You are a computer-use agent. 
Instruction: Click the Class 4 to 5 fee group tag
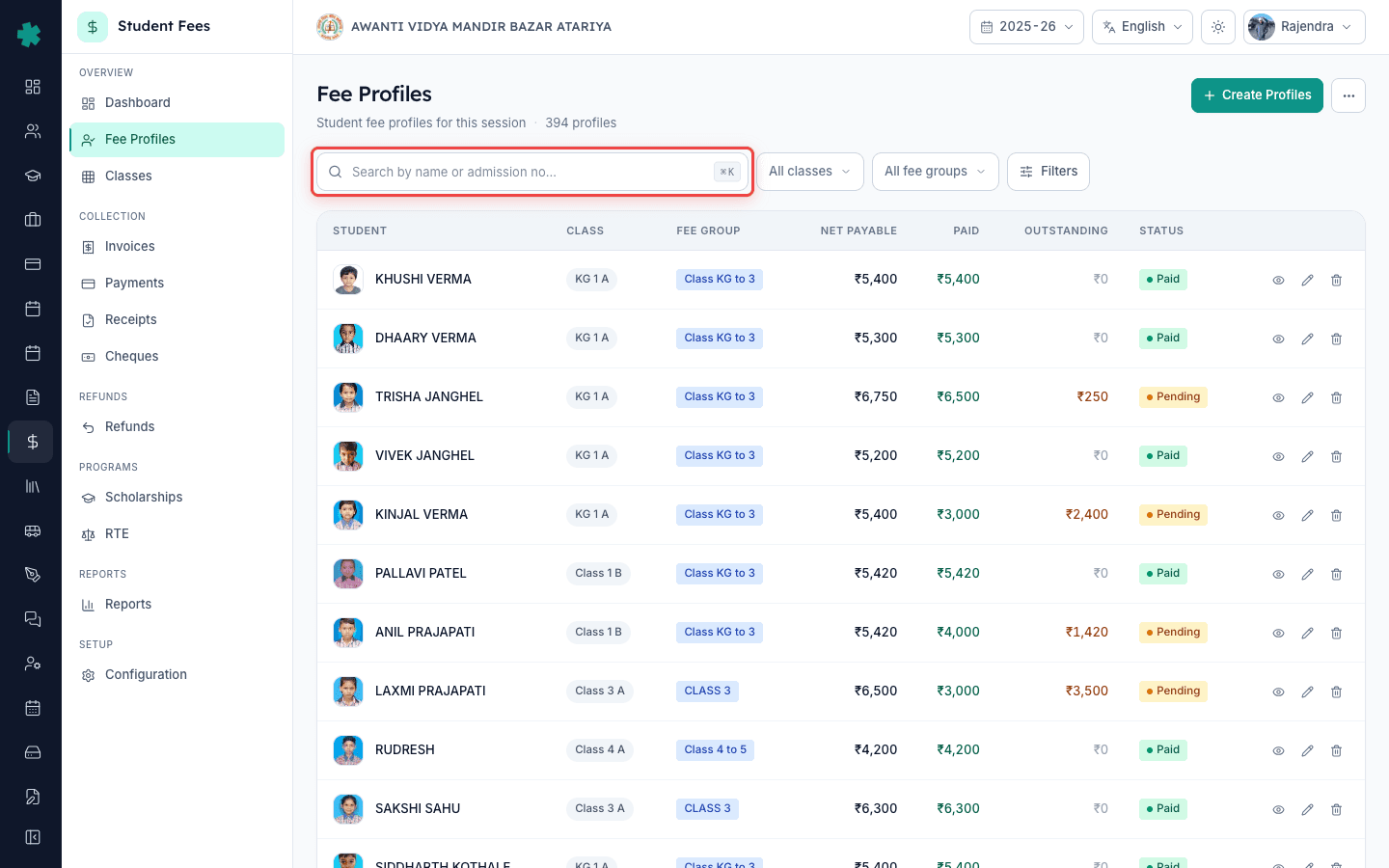[715, 750]
